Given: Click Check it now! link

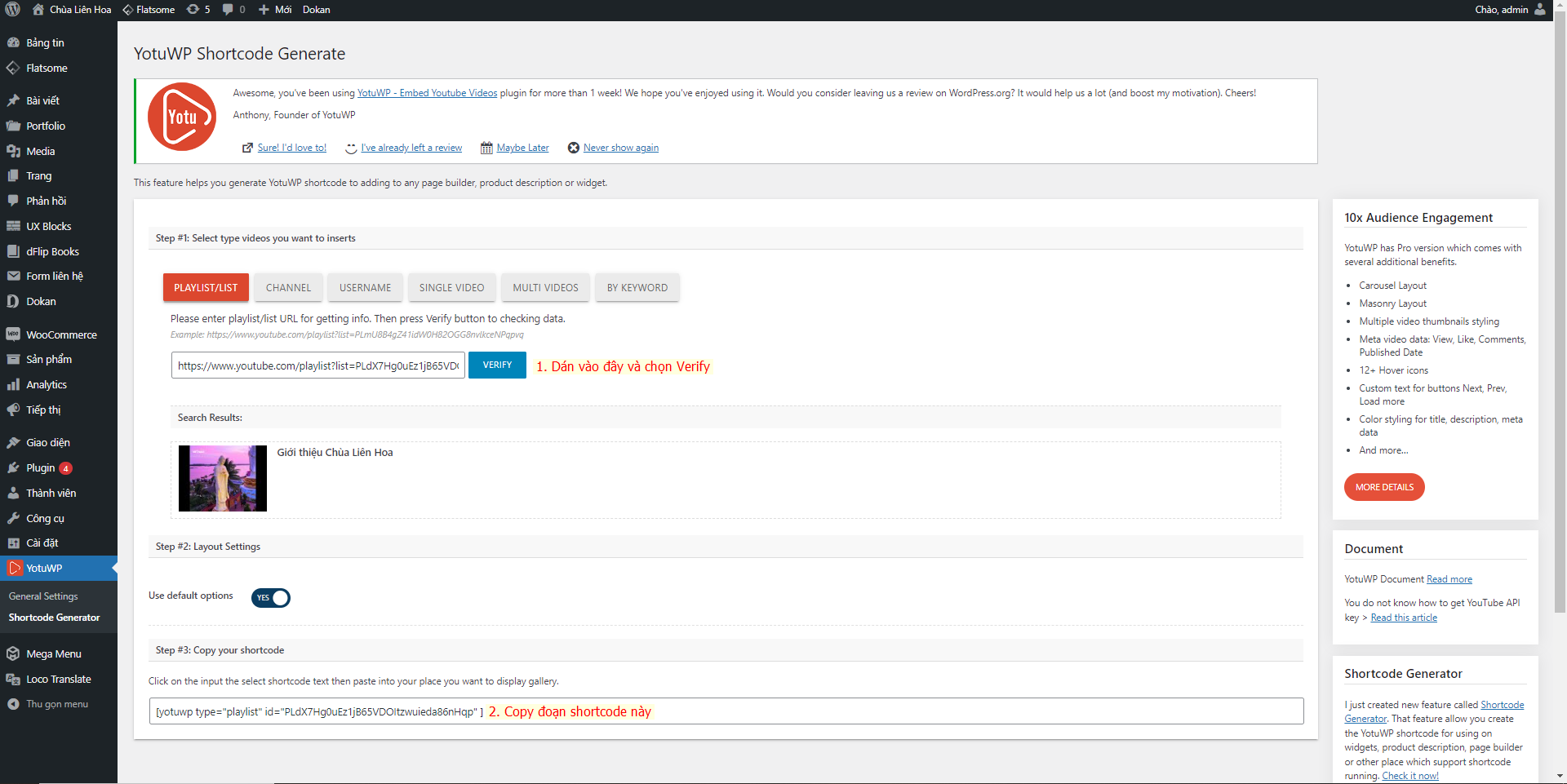Looking at the screenshot, I should [x=1410, y=776].
